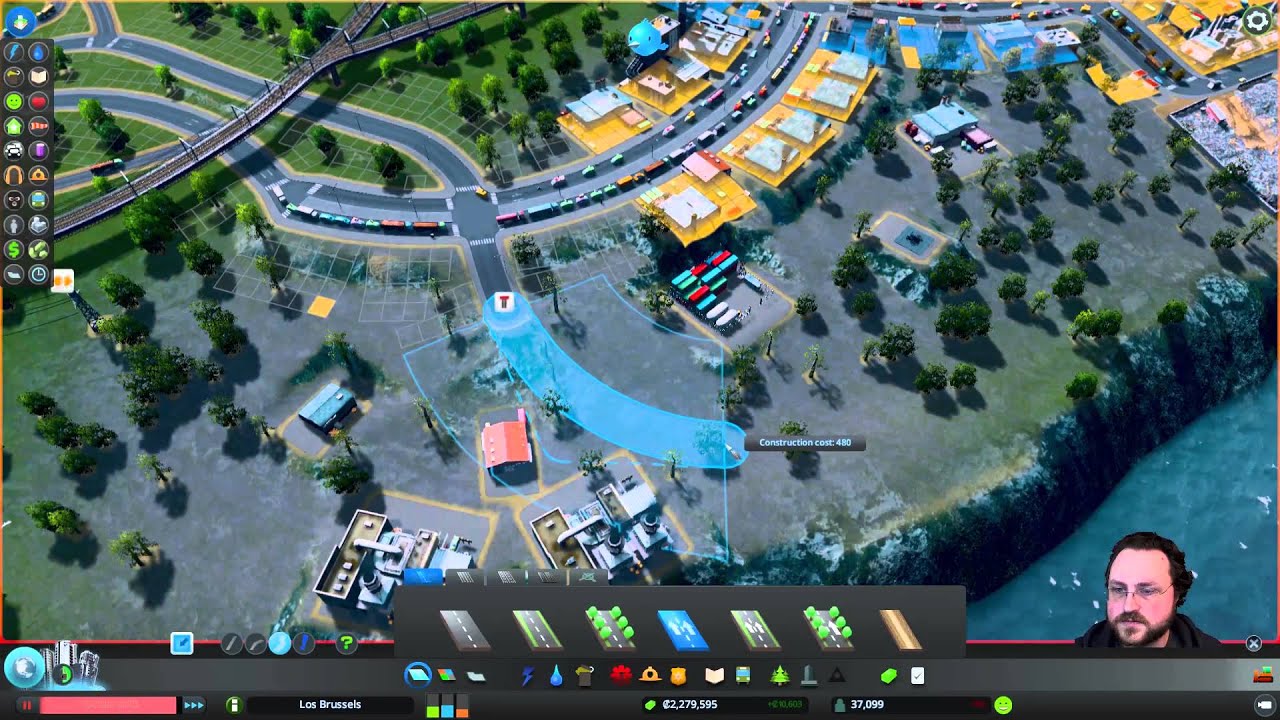Show the Population person info view
The width and height of the screenshot is (1280, 720).
pyautogui.click(x=13, y=225)
